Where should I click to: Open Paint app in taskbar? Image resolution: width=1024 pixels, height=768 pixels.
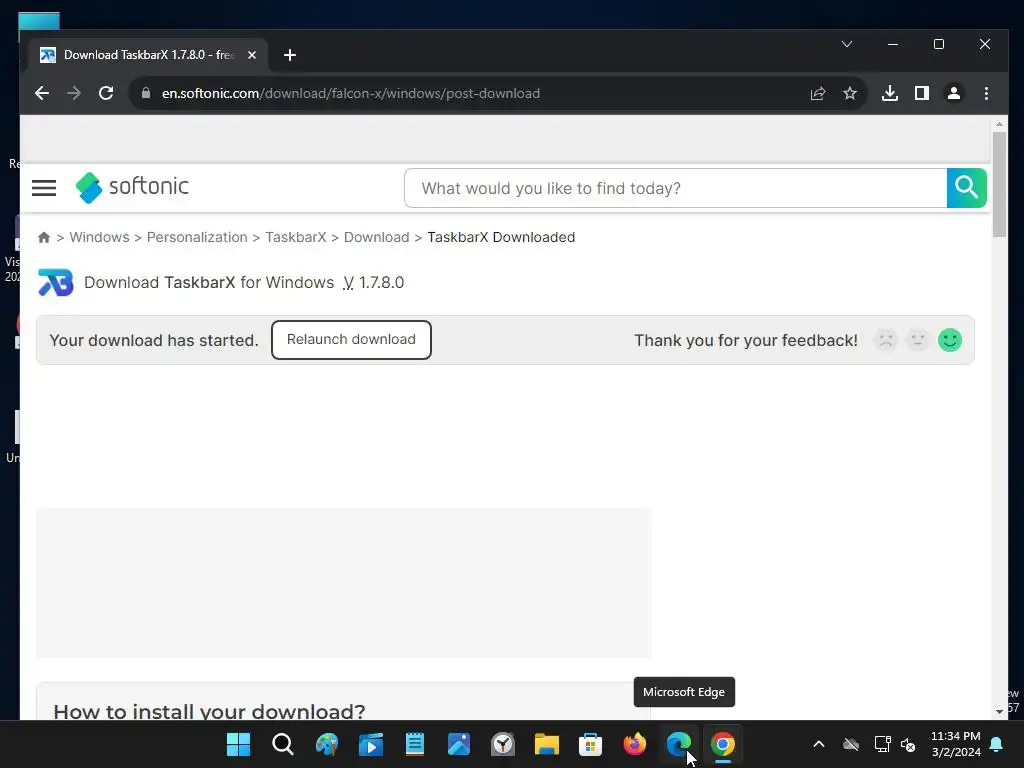pyautogui.click(x=327, y=744)
